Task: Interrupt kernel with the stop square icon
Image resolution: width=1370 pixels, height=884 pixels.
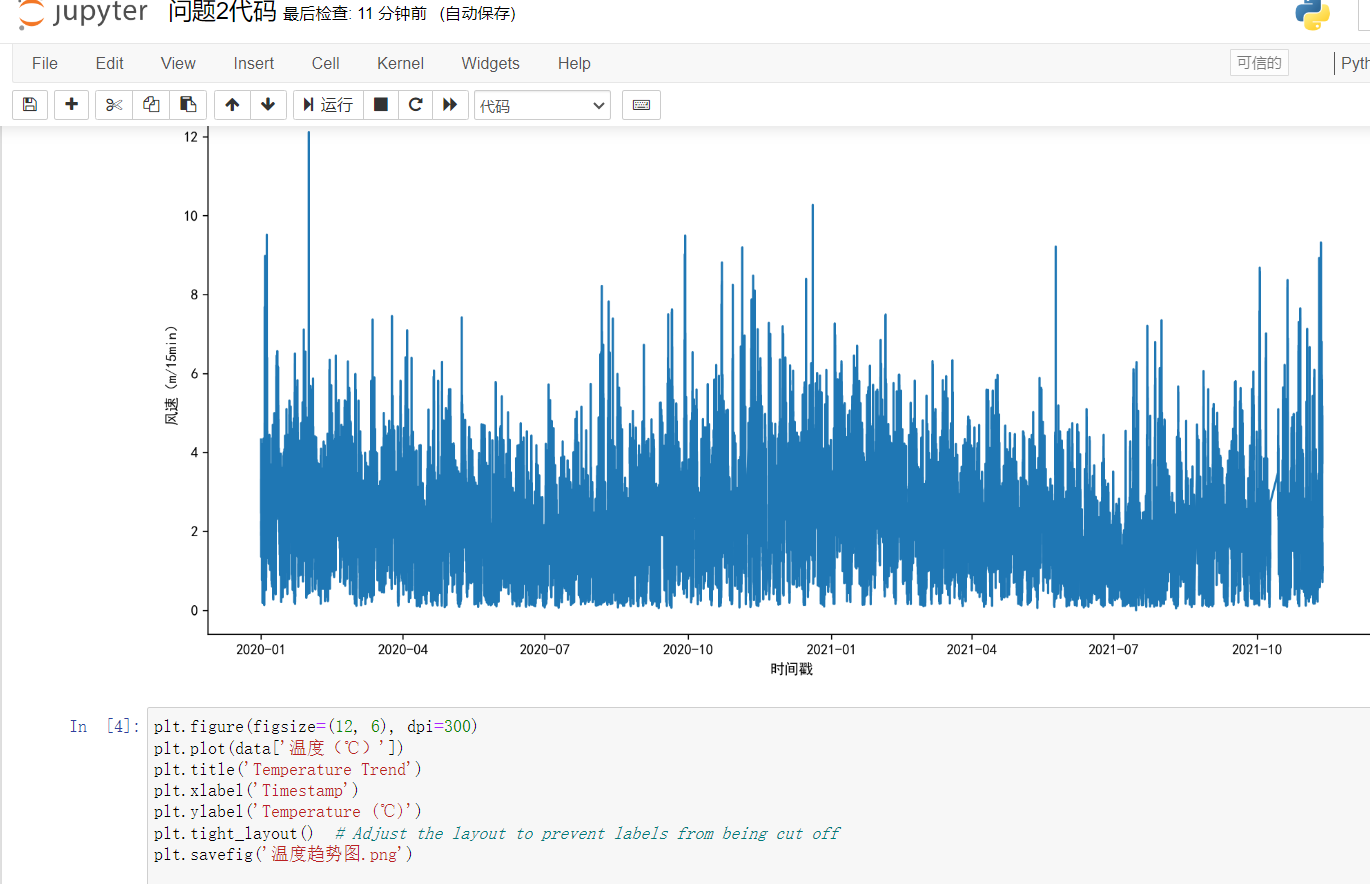Action: pyautogui.click(x=381, y=105)
